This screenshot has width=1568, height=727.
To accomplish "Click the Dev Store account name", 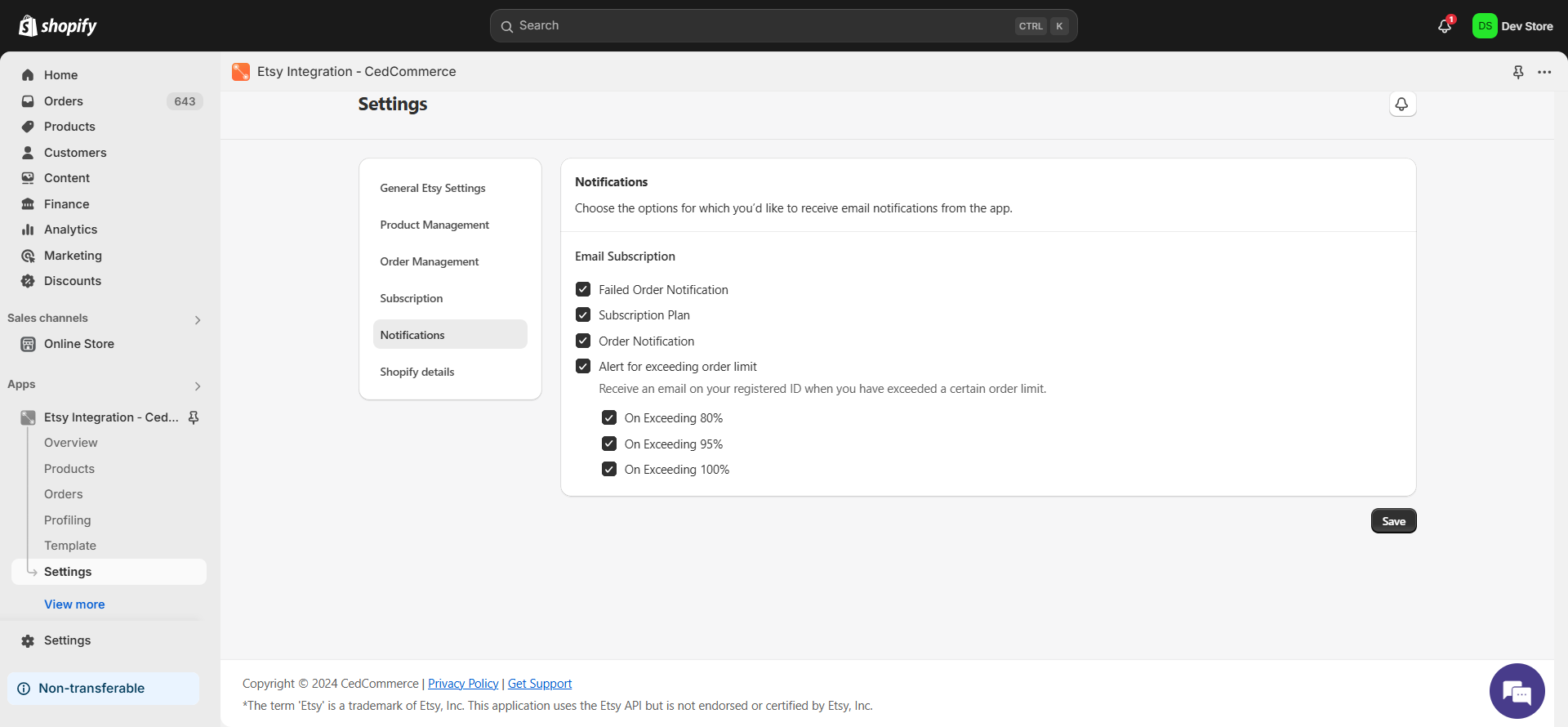I will coord(1527,26).
